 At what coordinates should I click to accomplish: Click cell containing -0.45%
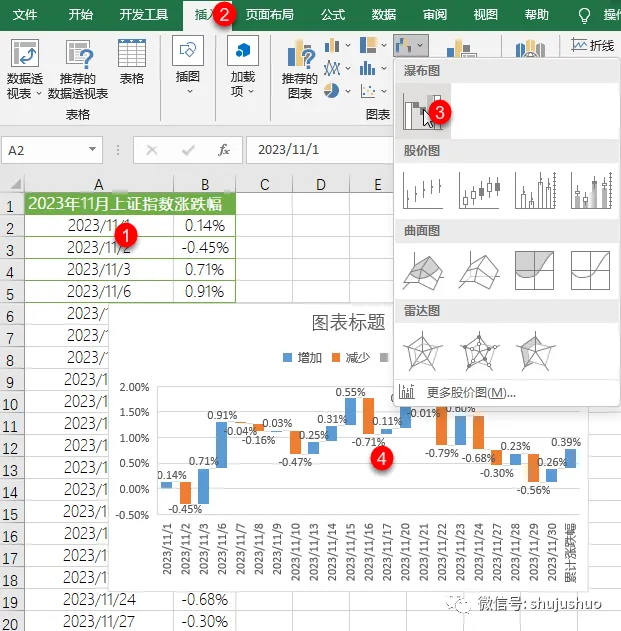(x=204, y=247)
